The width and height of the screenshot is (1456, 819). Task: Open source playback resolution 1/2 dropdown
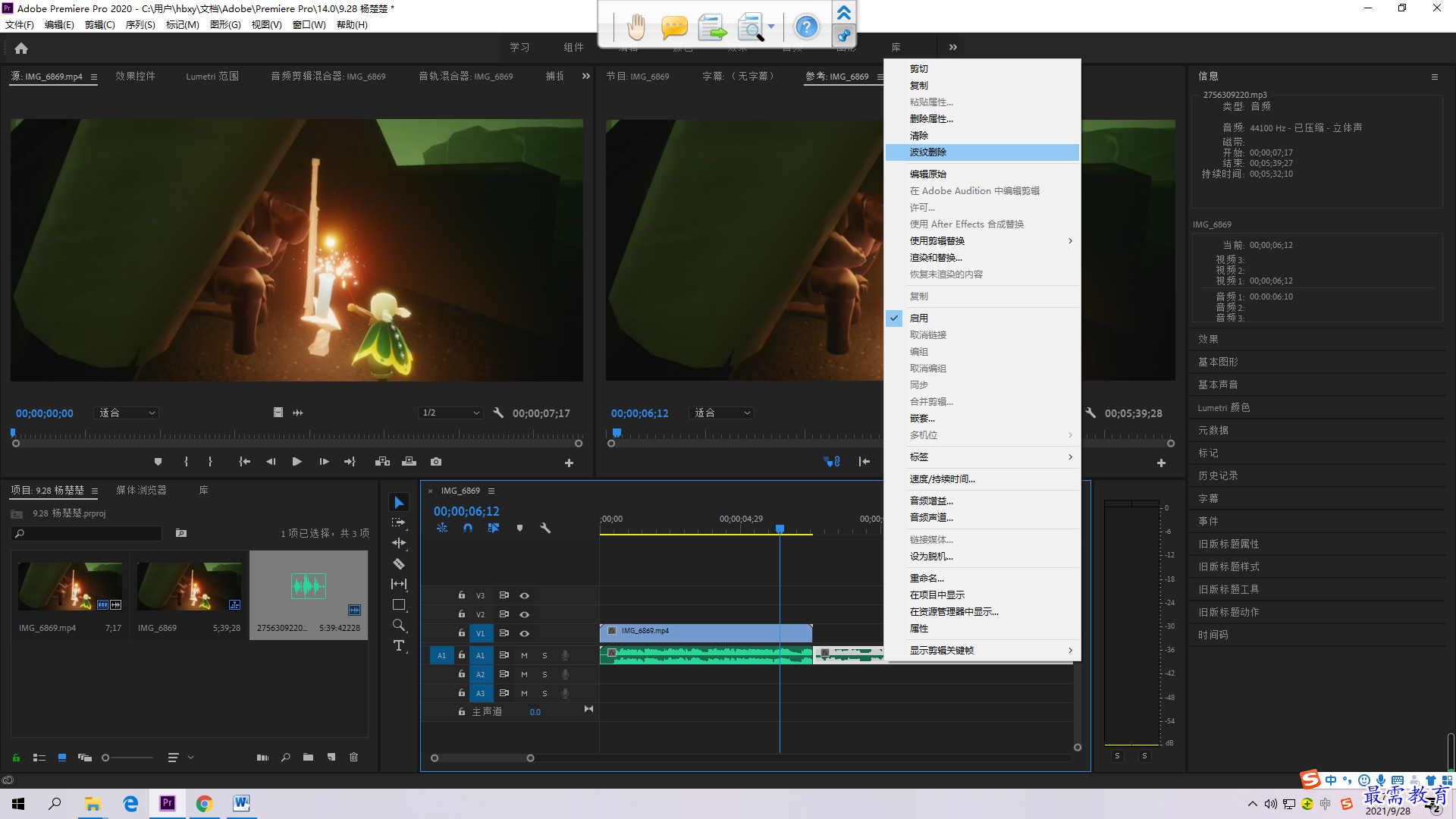point(451,413)
